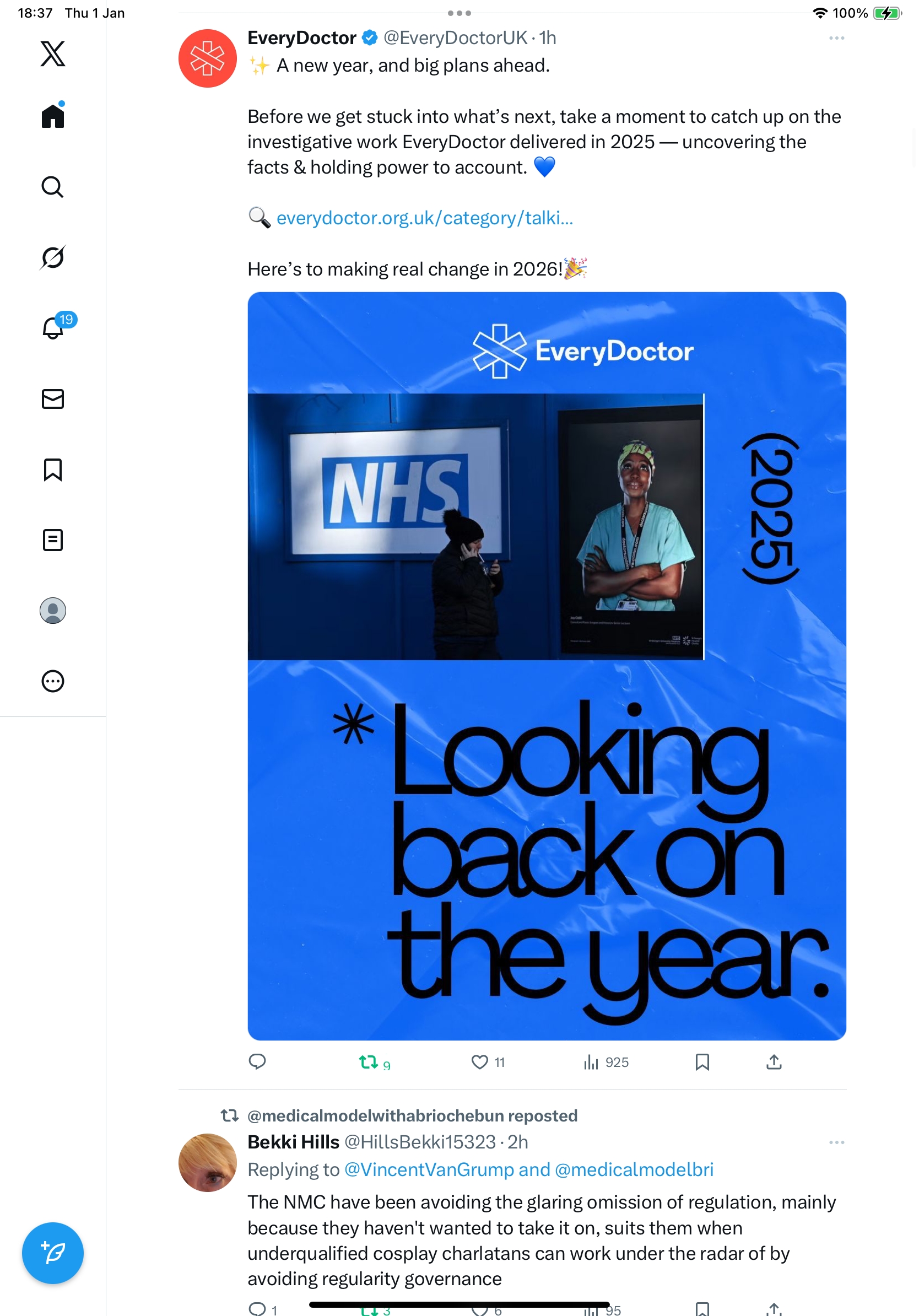Open the Looking back on the year image
Viewport: 919px width, 1316px height.
(x=547, y=666)
